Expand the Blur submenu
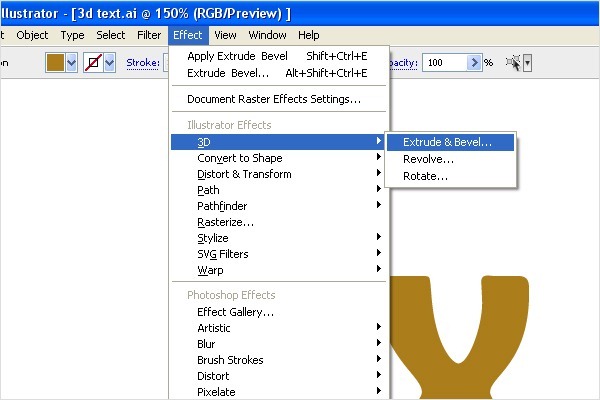The image size is (600, 400). click(278, 344)
